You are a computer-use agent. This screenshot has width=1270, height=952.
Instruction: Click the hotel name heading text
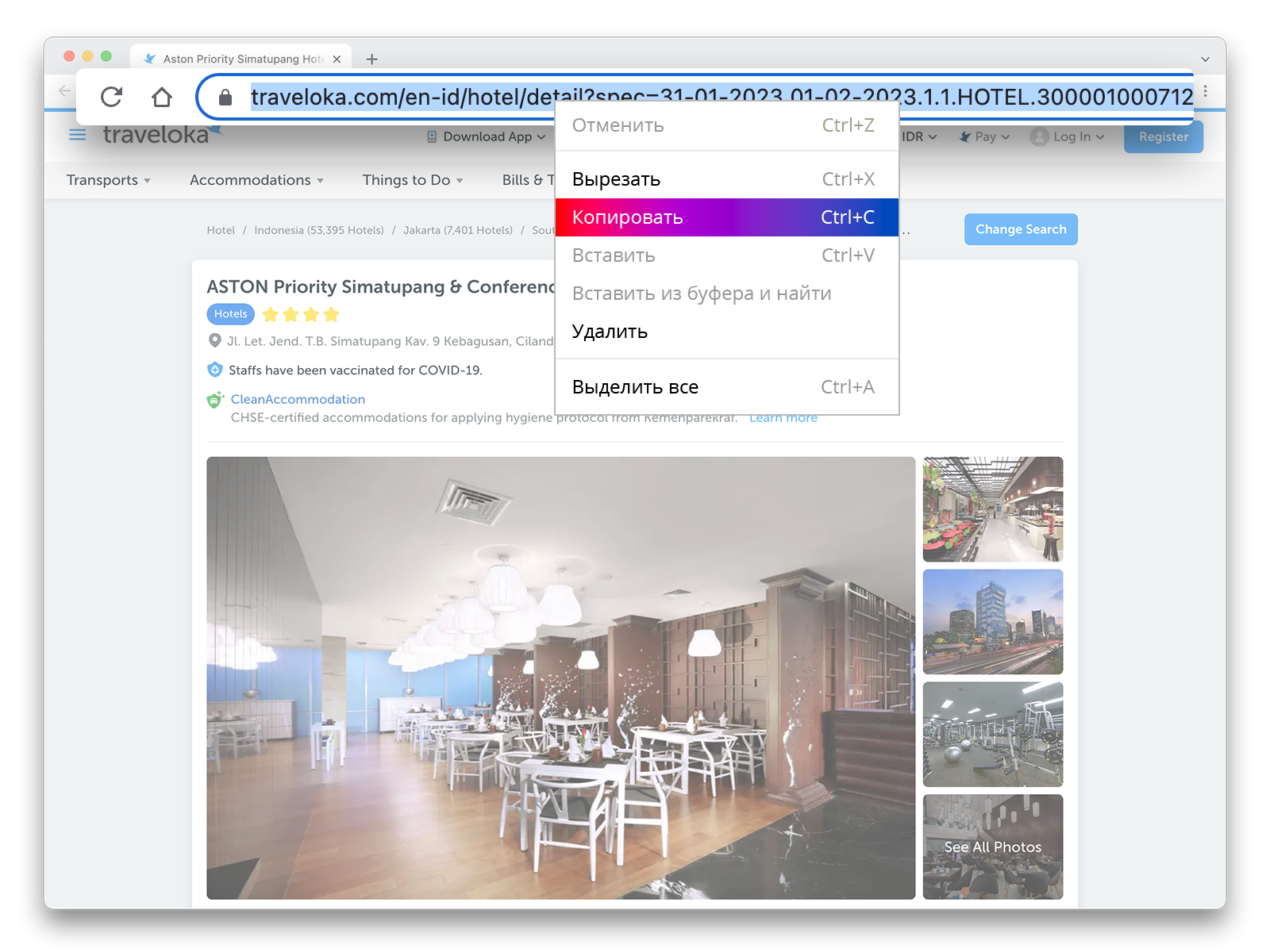tap(381, 286)
